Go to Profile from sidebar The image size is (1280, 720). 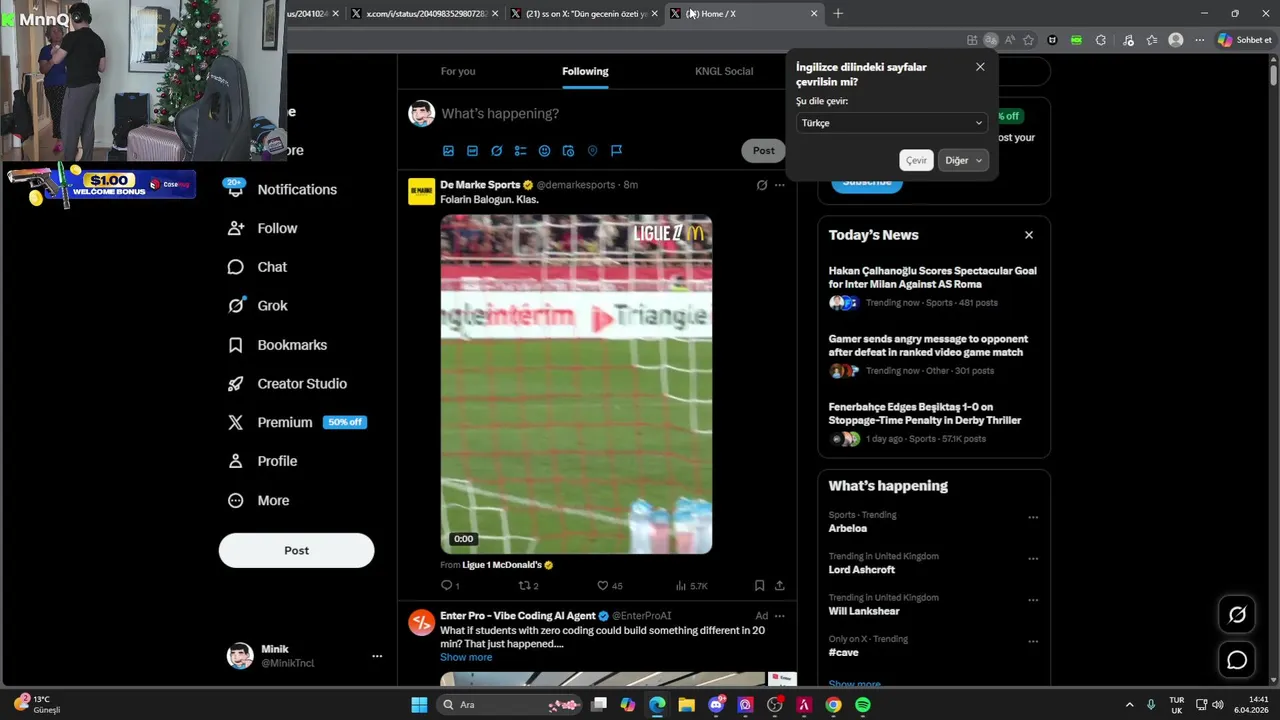263,461
